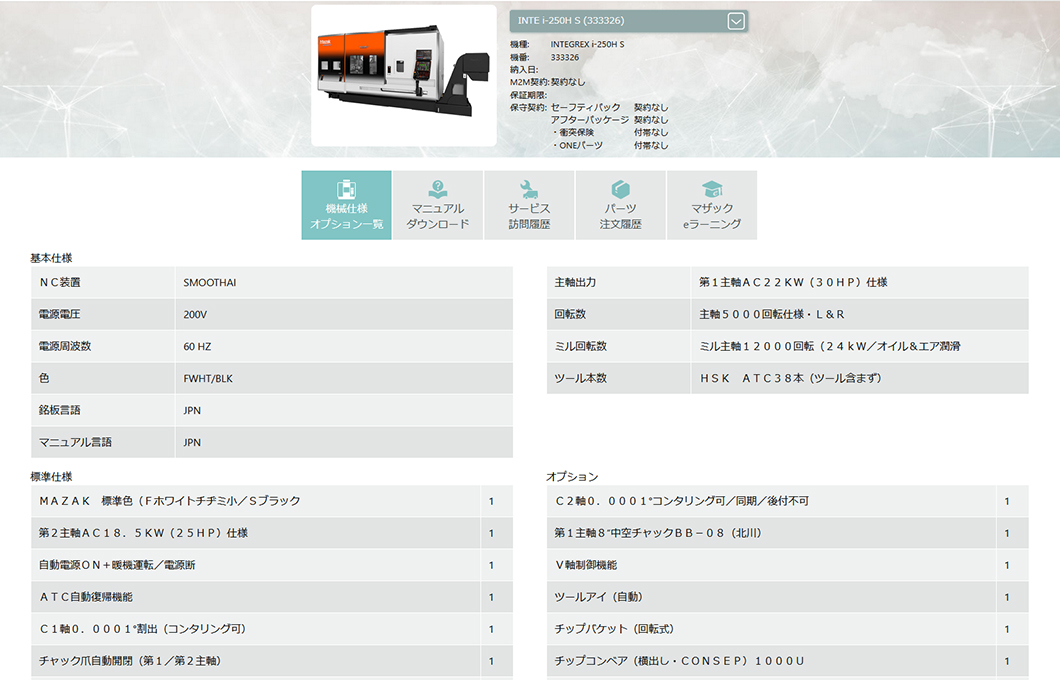Screen dimensions: 1060x680
Task: Select ミル主軸１２０００回転 value
Action: 830,346
